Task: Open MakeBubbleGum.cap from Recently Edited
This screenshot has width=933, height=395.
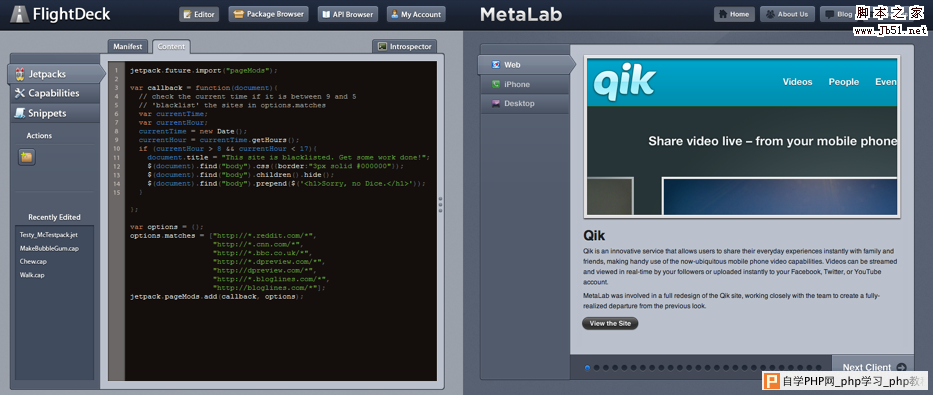Action: point(49,249)
